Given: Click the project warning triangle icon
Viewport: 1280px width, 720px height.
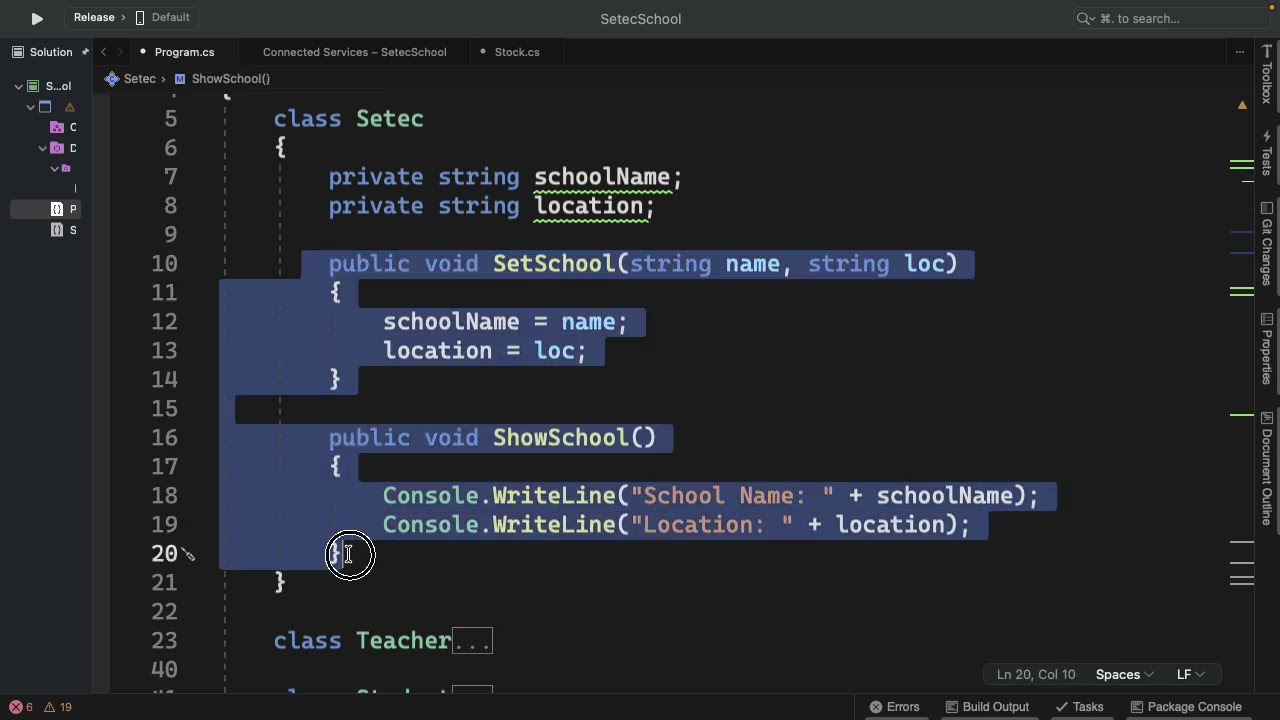Looking at the screenshot, I should coord(70,107).
